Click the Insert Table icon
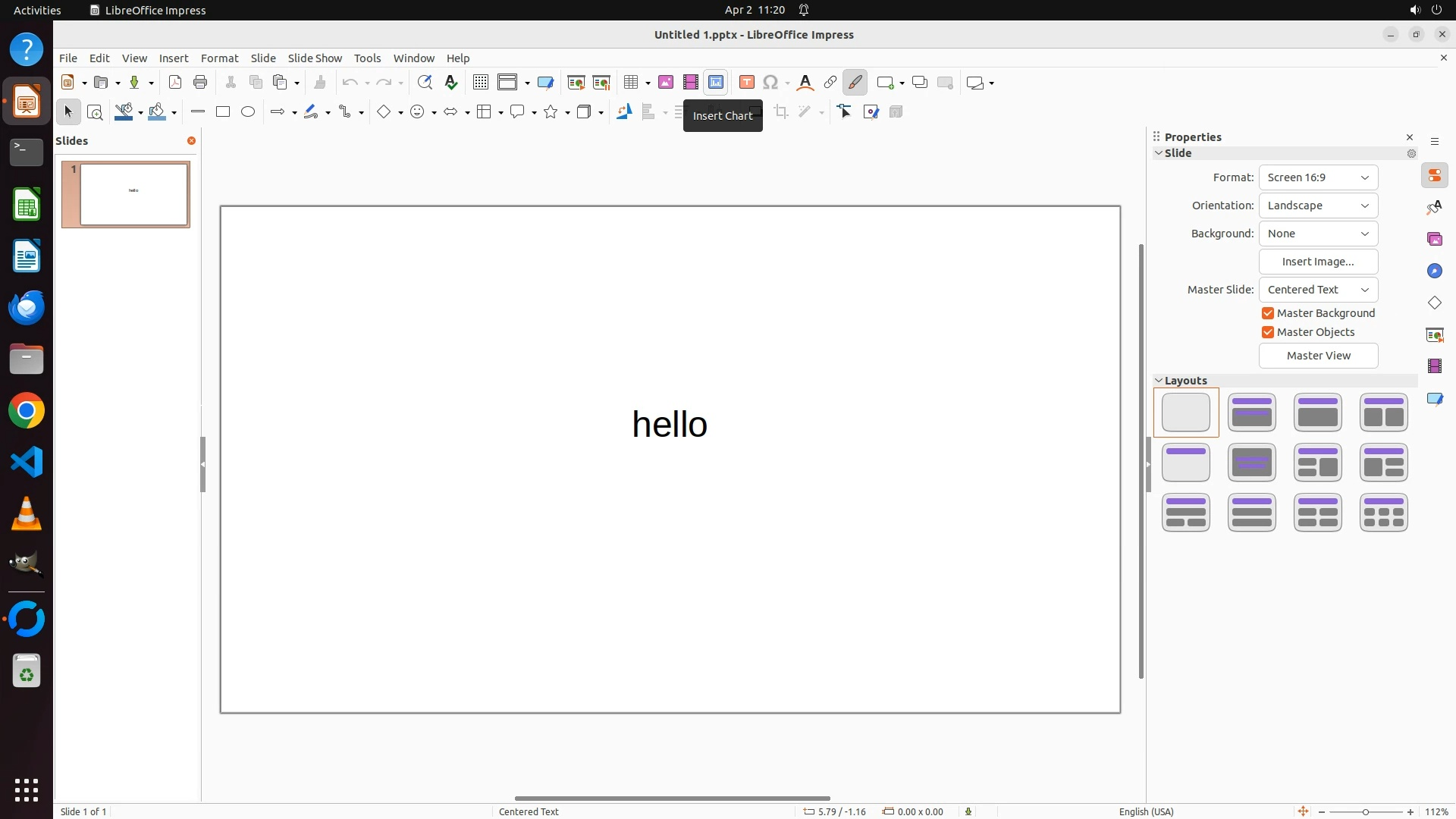The image size is (1456, 819). point(630,83)
